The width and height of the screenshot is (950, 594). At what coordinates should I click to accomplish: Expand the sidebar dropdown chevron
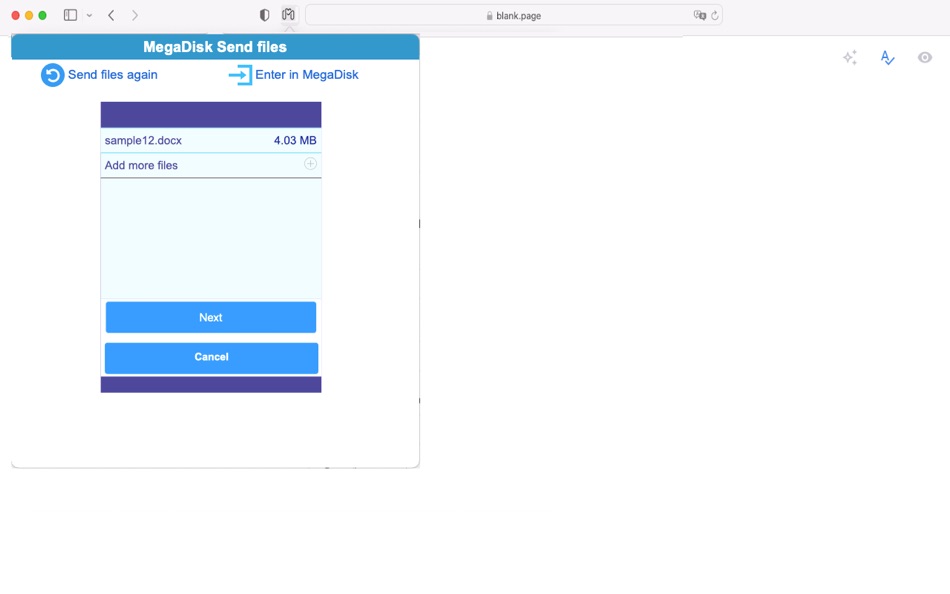(x=89, y=15)
